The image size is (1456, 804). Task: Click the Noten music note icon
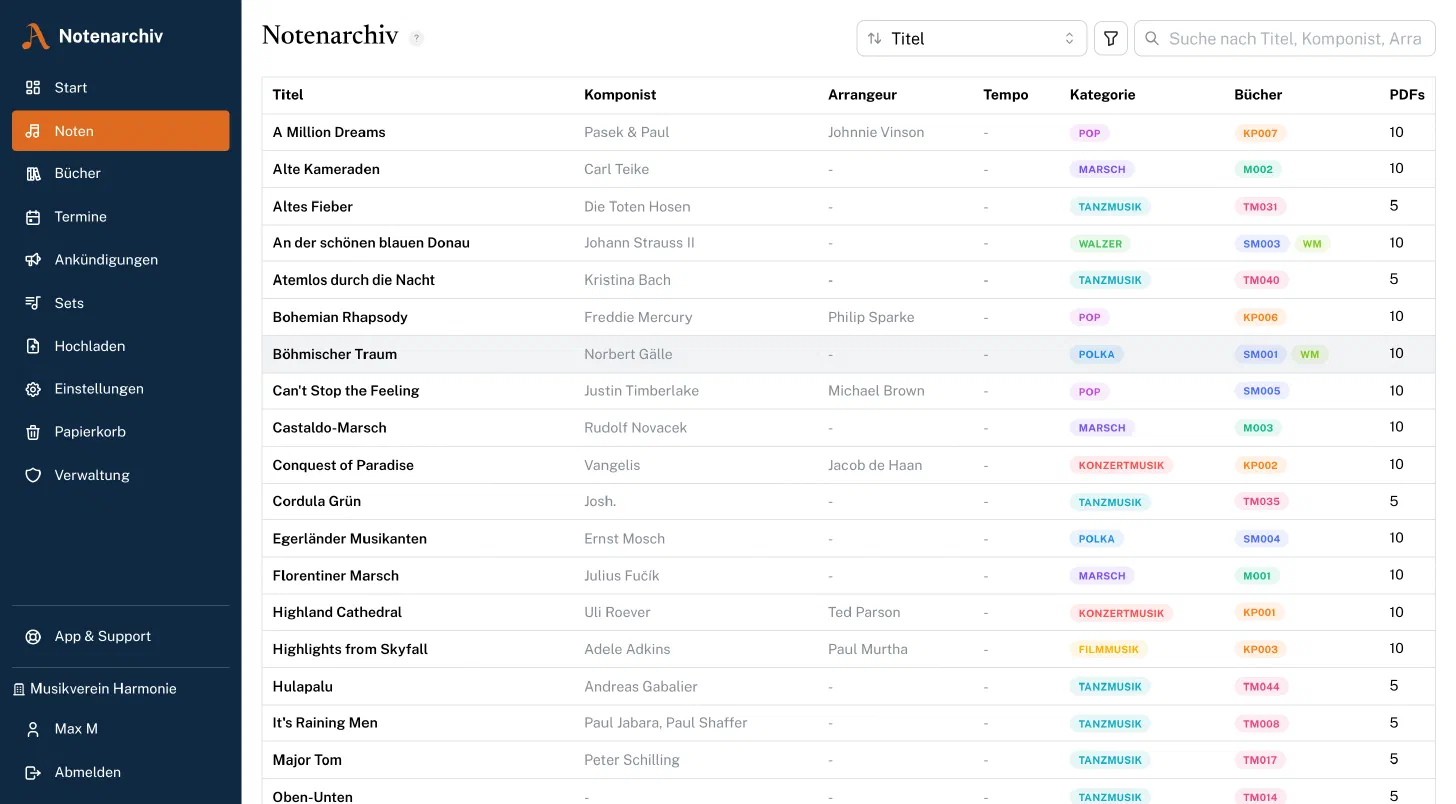coord(33,131)
